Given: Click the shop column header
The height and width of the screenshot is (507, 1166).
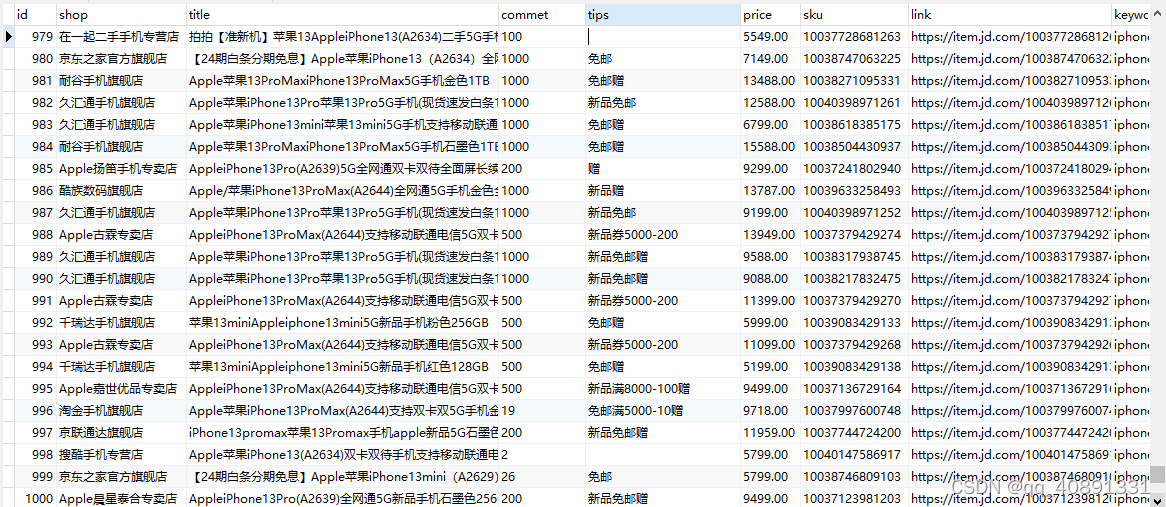Looking at the screenshot, I should coord(121,14).
